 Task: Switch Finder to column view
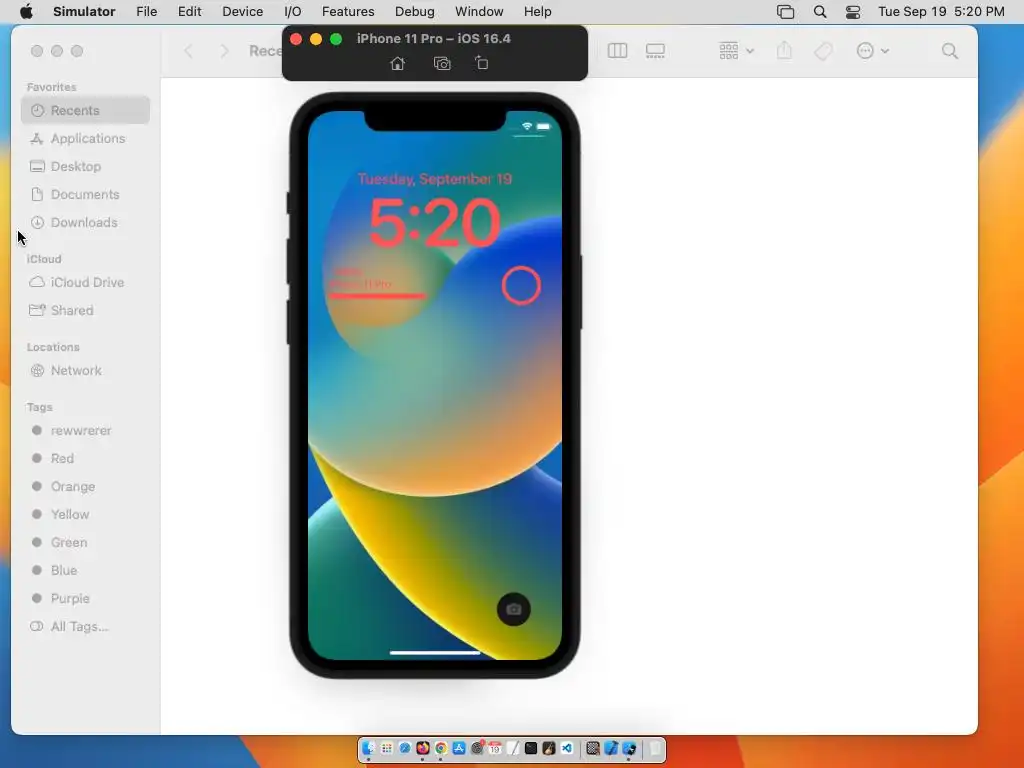[617, 51]
